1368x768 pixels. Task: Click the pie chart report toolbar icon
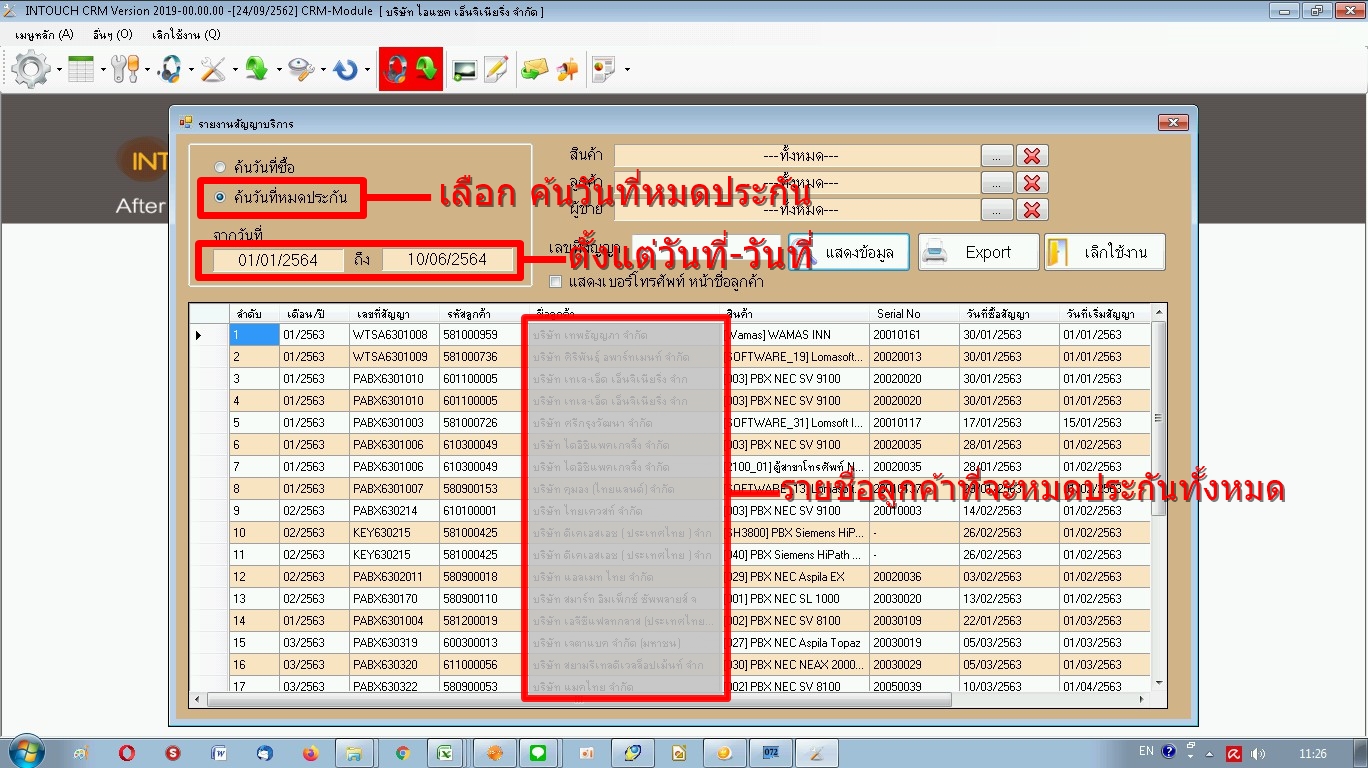click(x=603, y=69)
